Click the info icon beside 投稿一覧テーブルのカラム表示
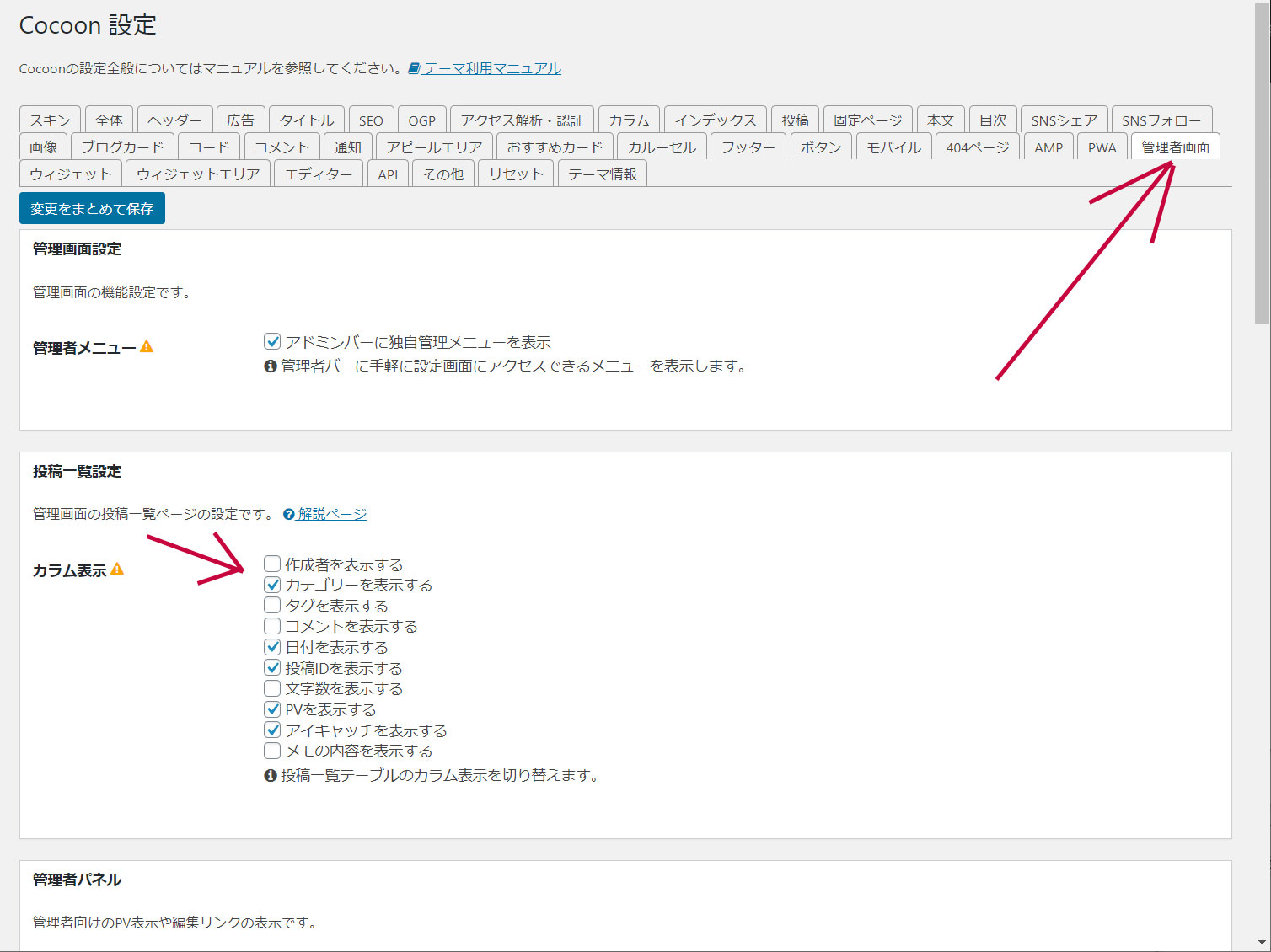The image size is (1271, 952). [x=271, y=775]
